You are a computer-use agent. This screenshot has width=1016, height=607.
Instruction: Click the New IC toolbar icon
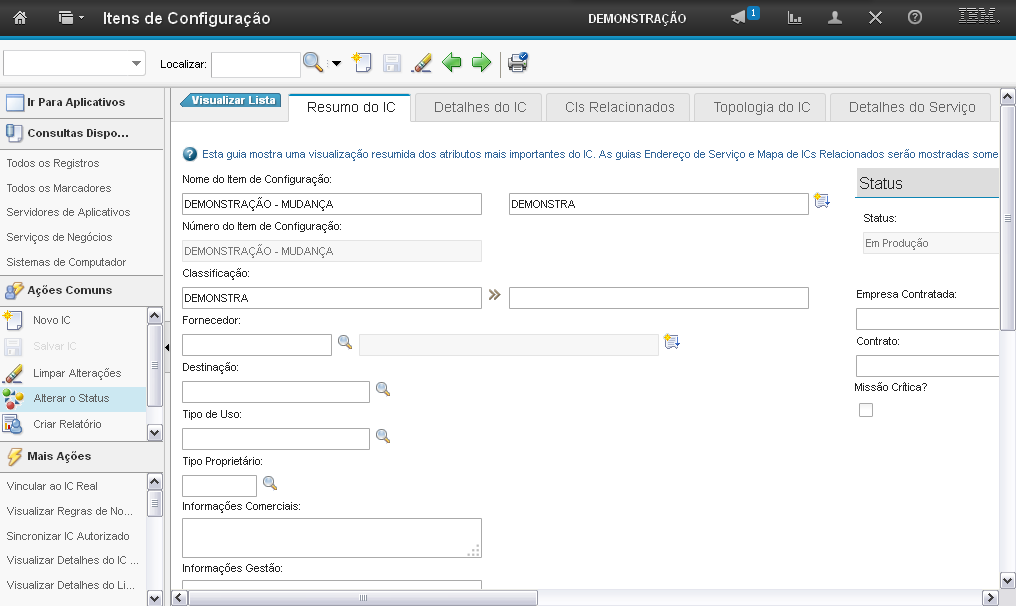pos(363,63)
